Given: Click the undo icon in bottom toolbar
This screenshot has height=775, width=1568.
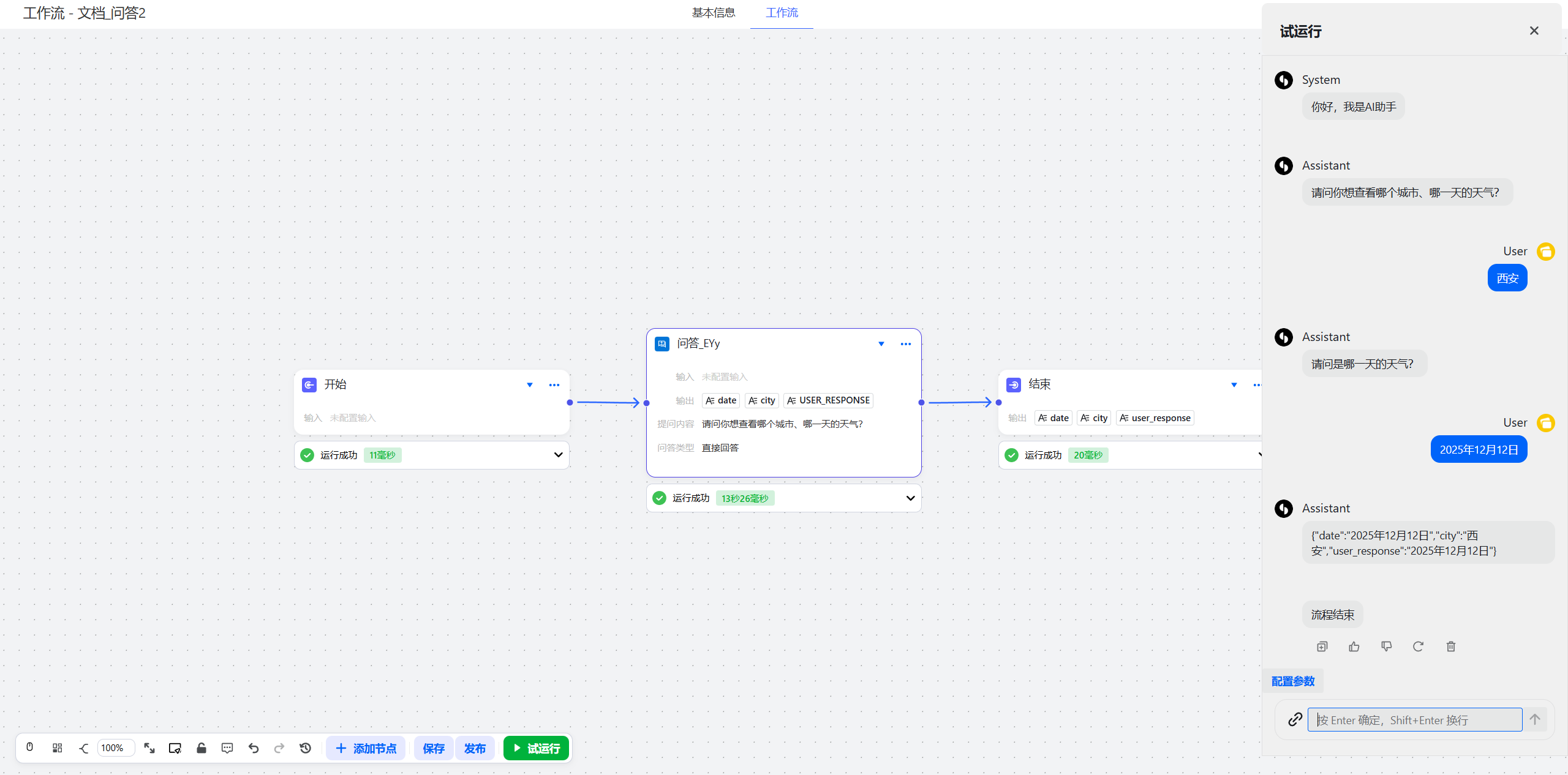Looking at the screenshot, I should pos(253,747).
